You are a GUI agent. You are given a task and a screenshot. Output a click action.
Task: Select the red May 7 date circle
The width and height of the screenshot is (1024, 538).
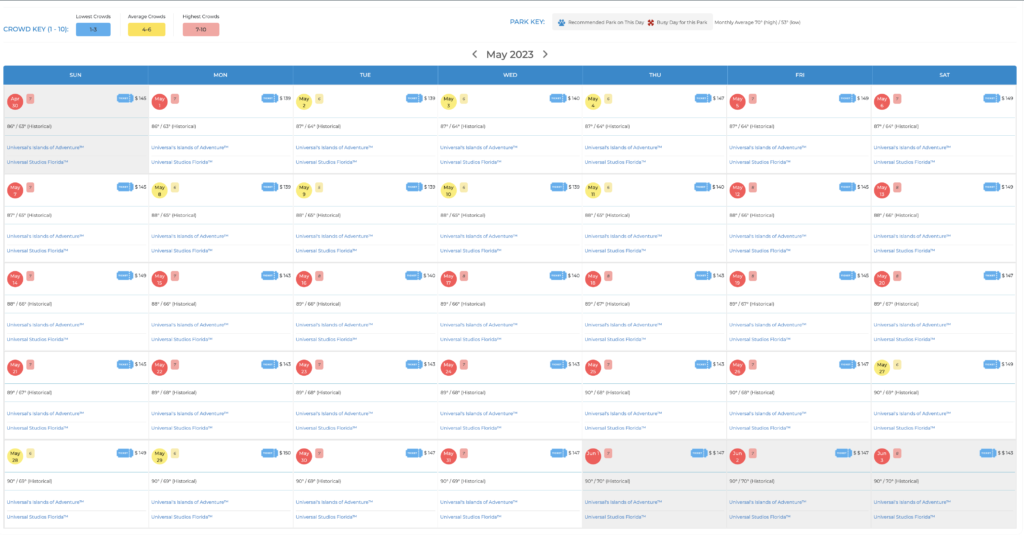15,188
